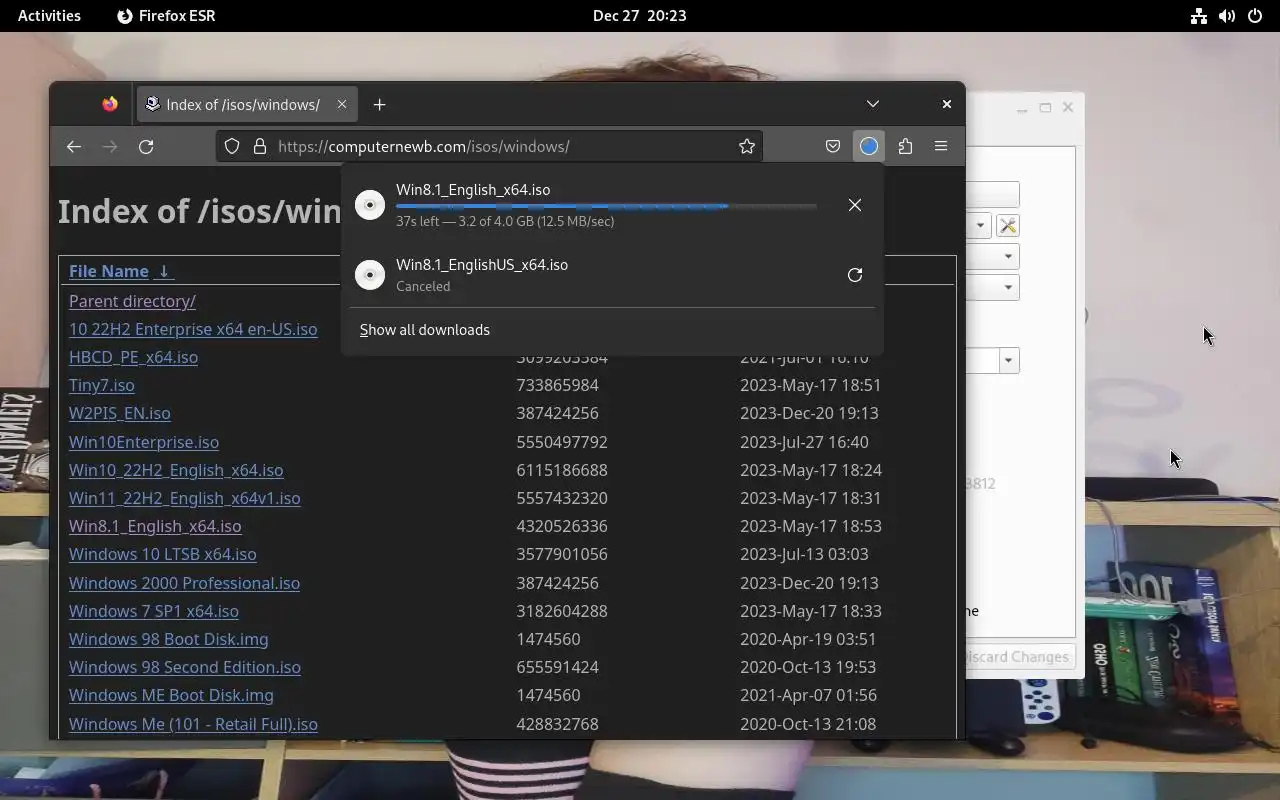Download Win10_22H2_English_x64.iso

pyautogui.click(x=176, y=470)
